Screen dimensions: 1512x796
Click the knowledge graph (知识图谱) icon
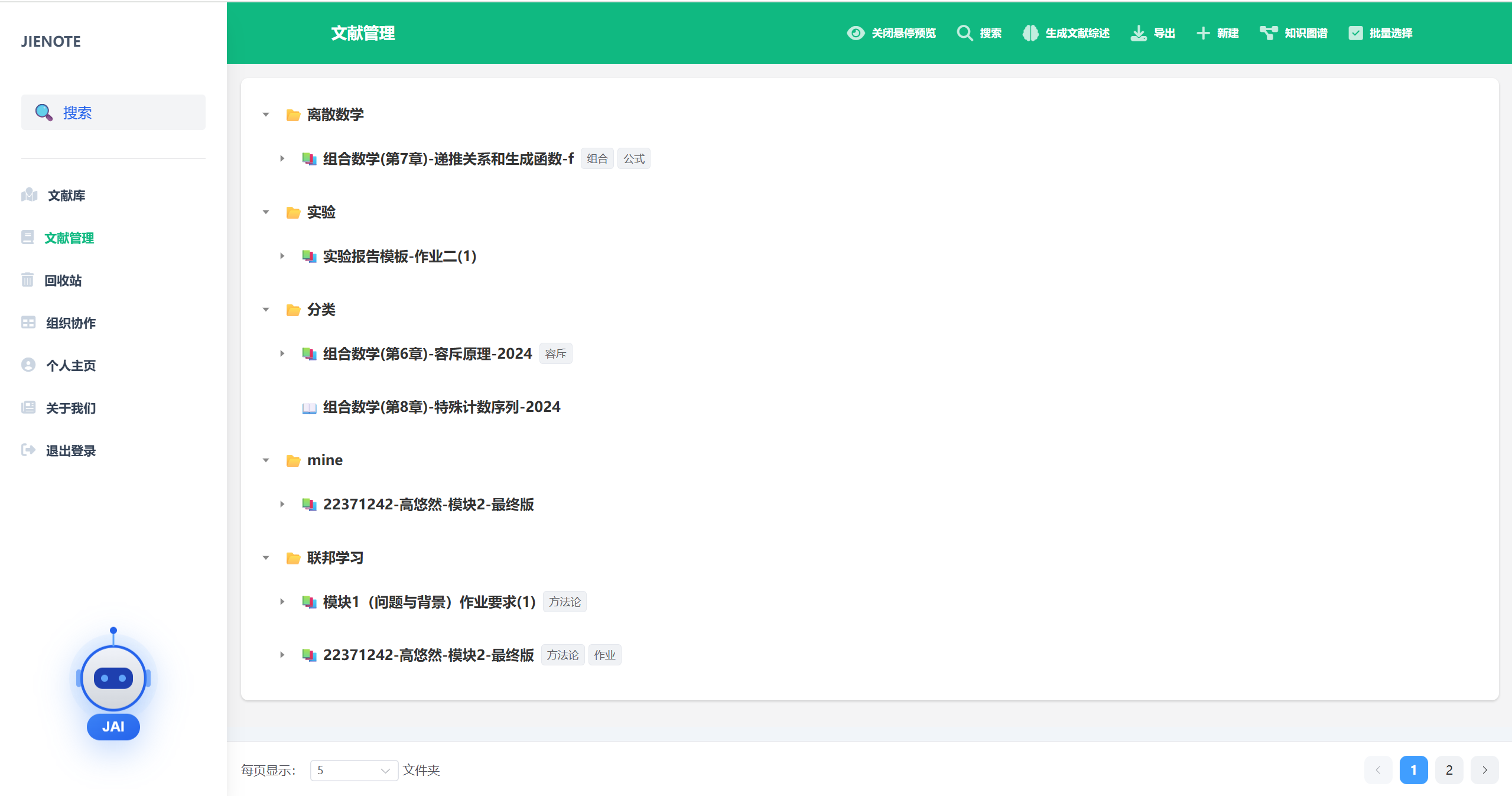click(1268, 33)
